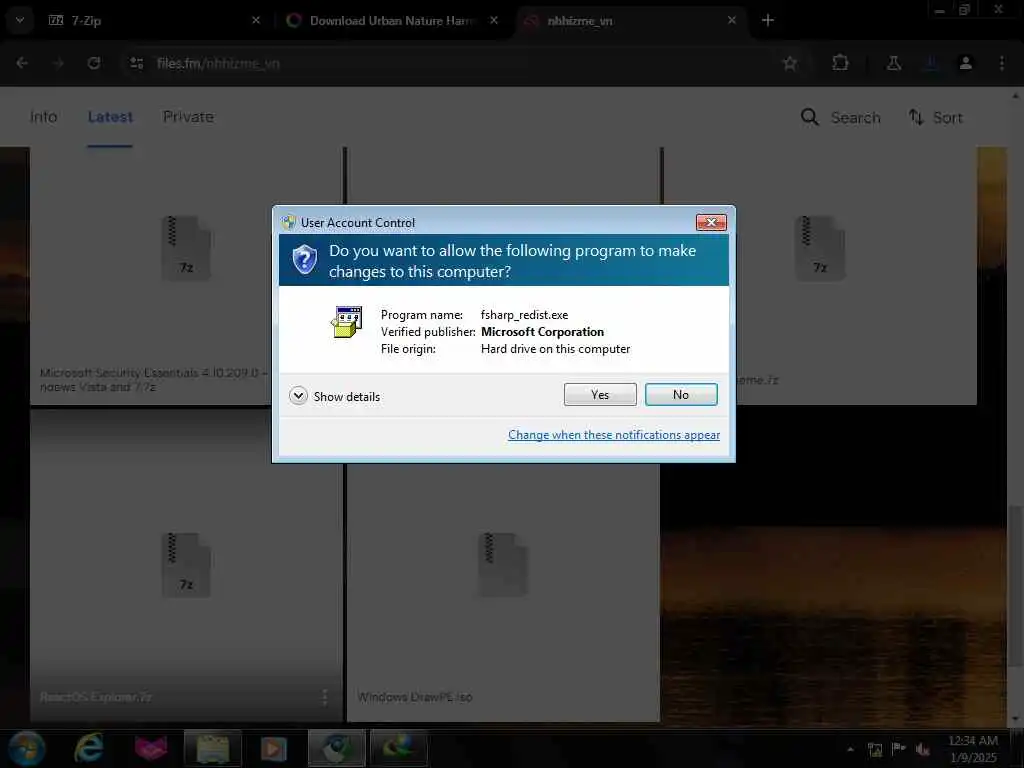Open the pink app icon on taskbar

[151, 748]
